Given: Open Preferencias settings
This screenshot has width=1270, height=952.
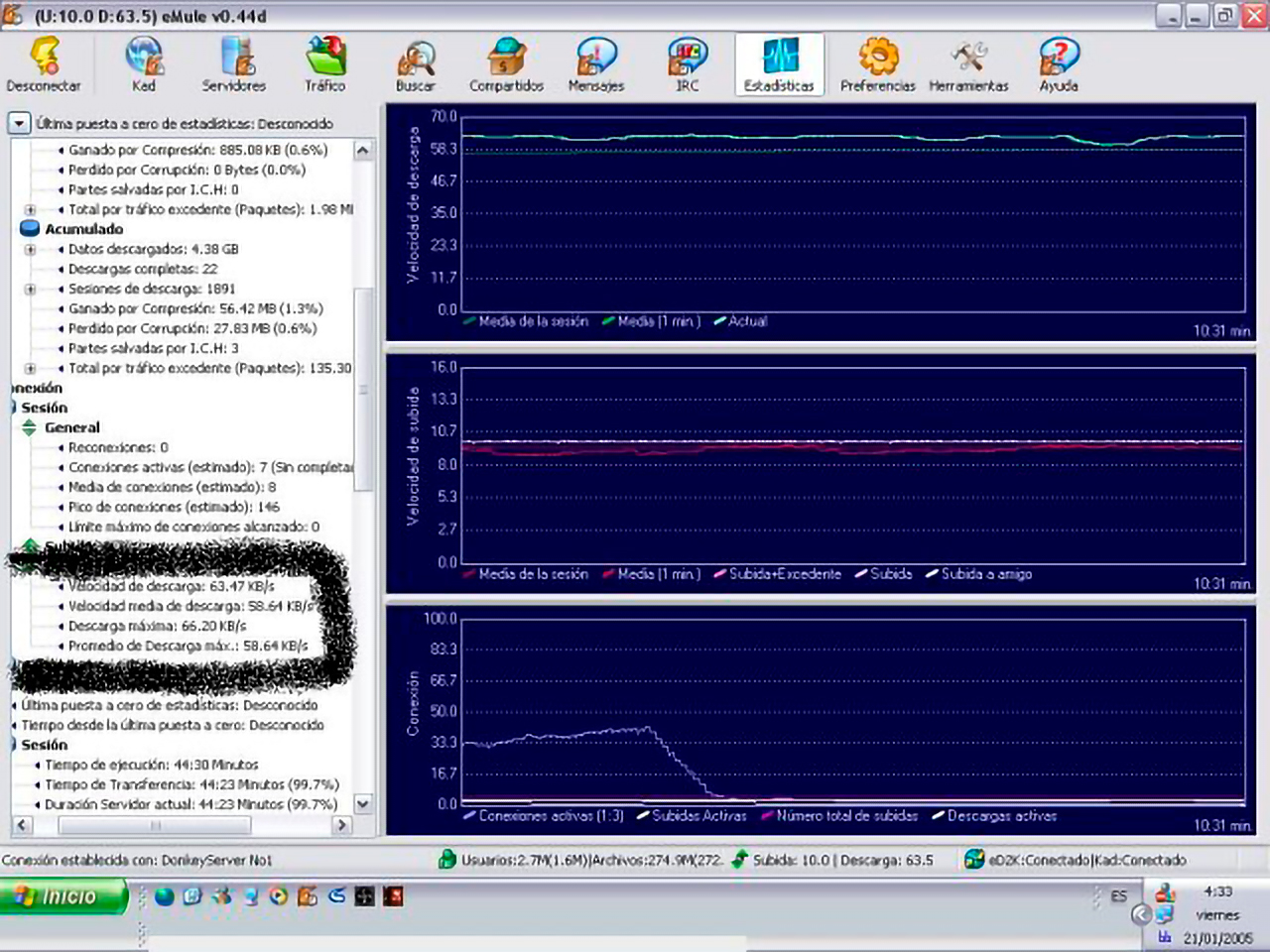Looking at the screenshot, I should (878, 64).
